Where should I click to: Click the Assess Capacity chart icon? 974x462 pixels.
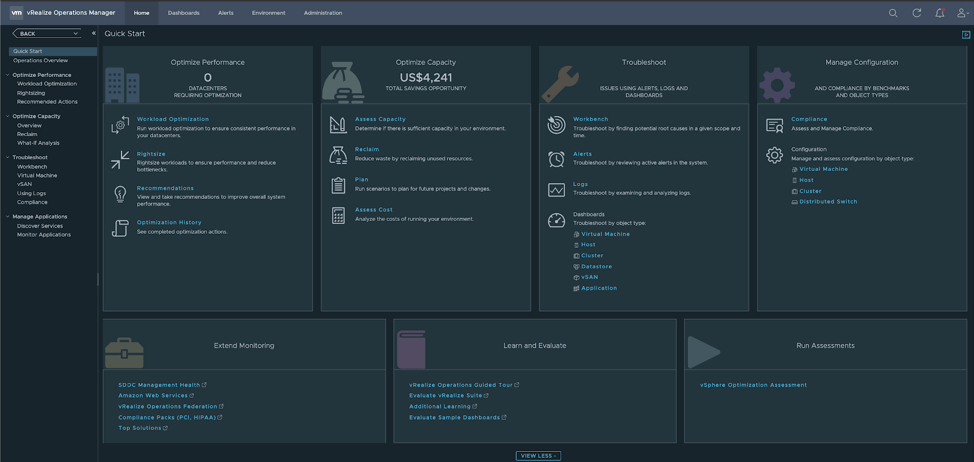[x=339, y=125]
